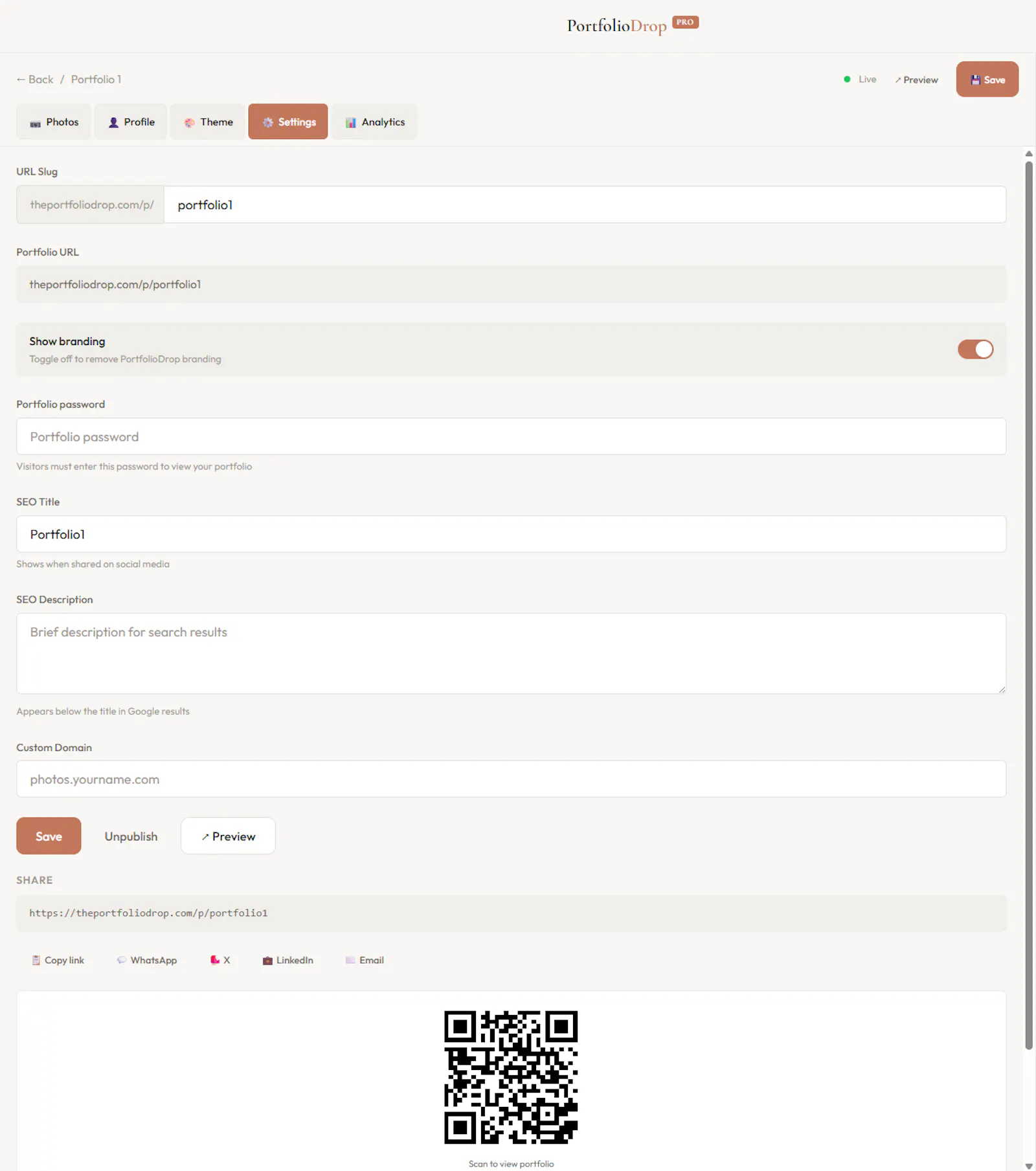Click the bottom Preview button

point(228,836)
